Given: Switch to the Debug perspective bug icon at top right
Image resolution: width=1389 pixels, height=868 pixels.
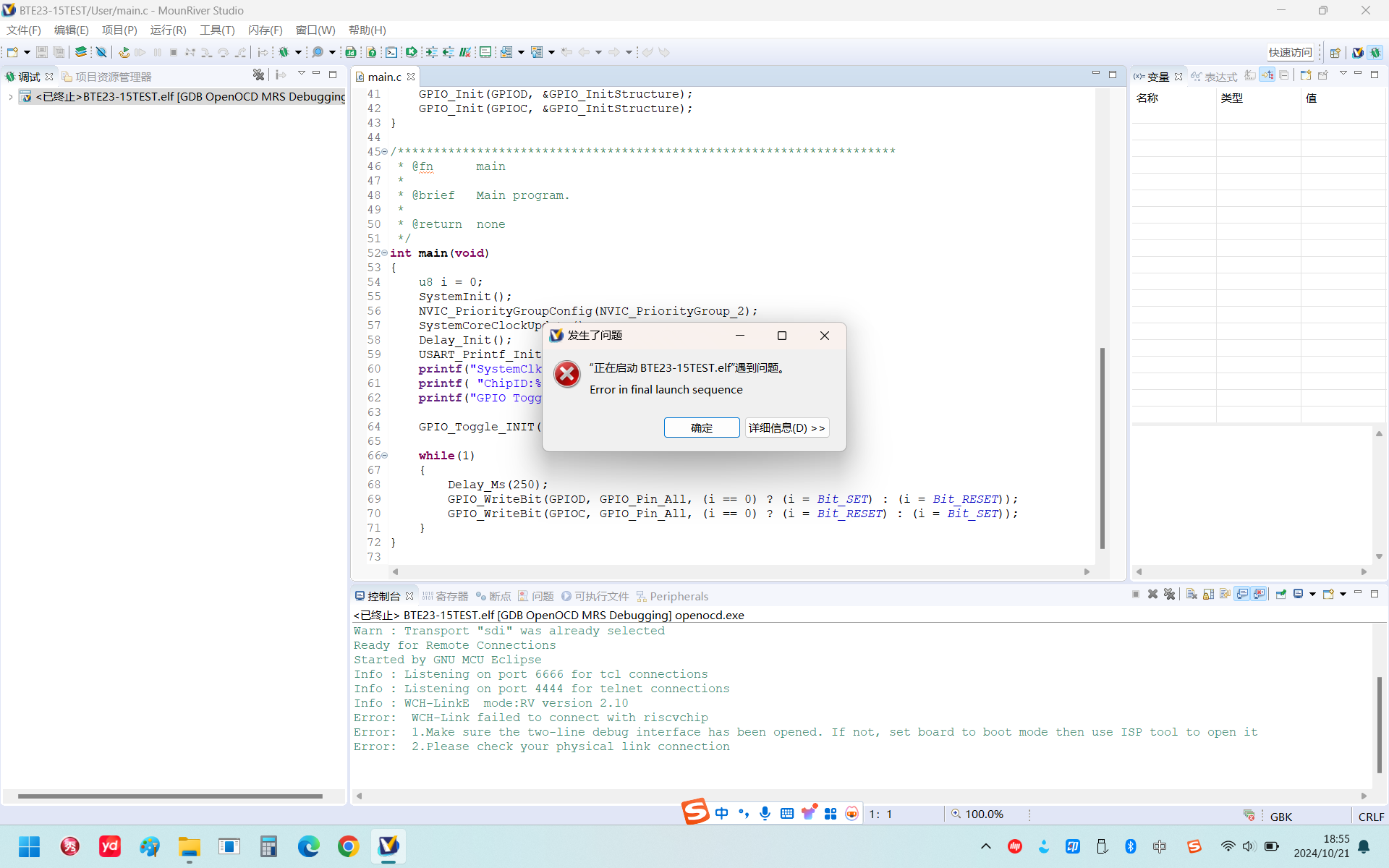Looking at the screenshot, I should 1375,52.
